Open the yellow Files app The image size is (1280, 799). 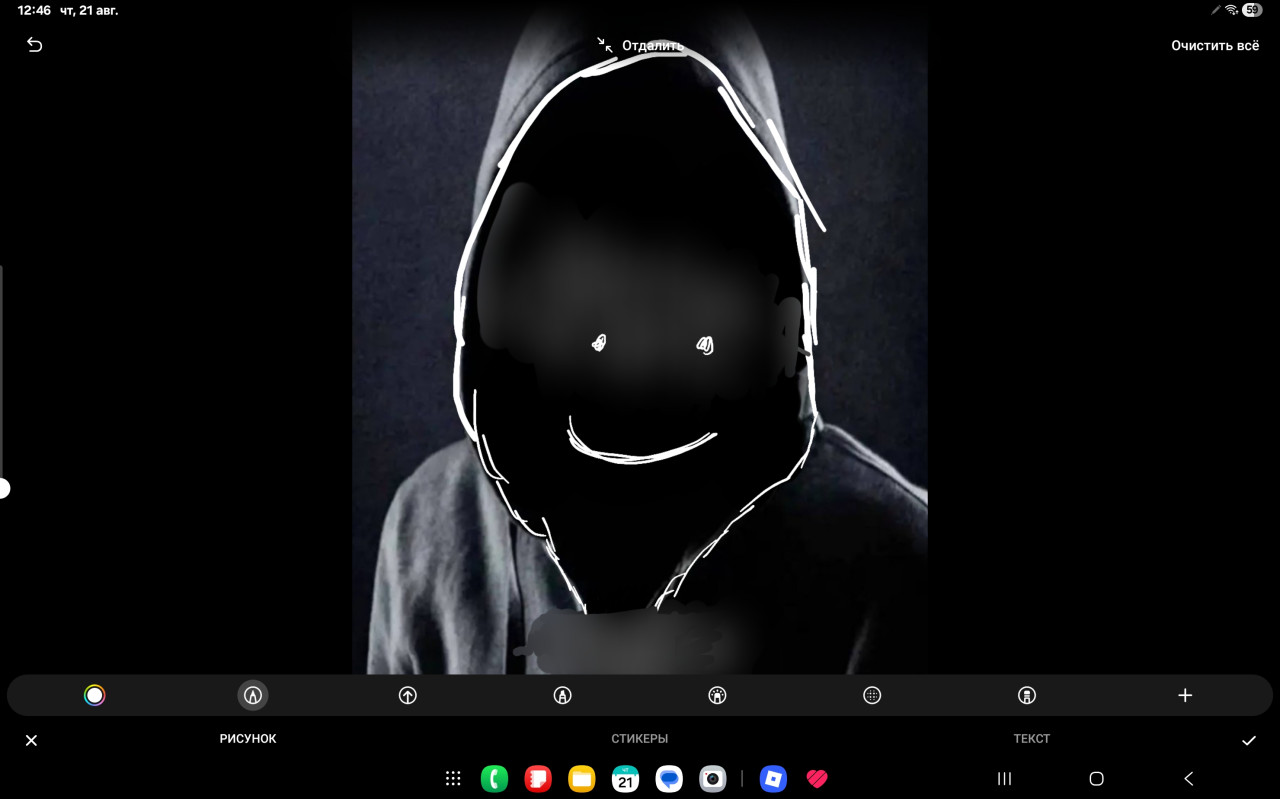point(582,778)
